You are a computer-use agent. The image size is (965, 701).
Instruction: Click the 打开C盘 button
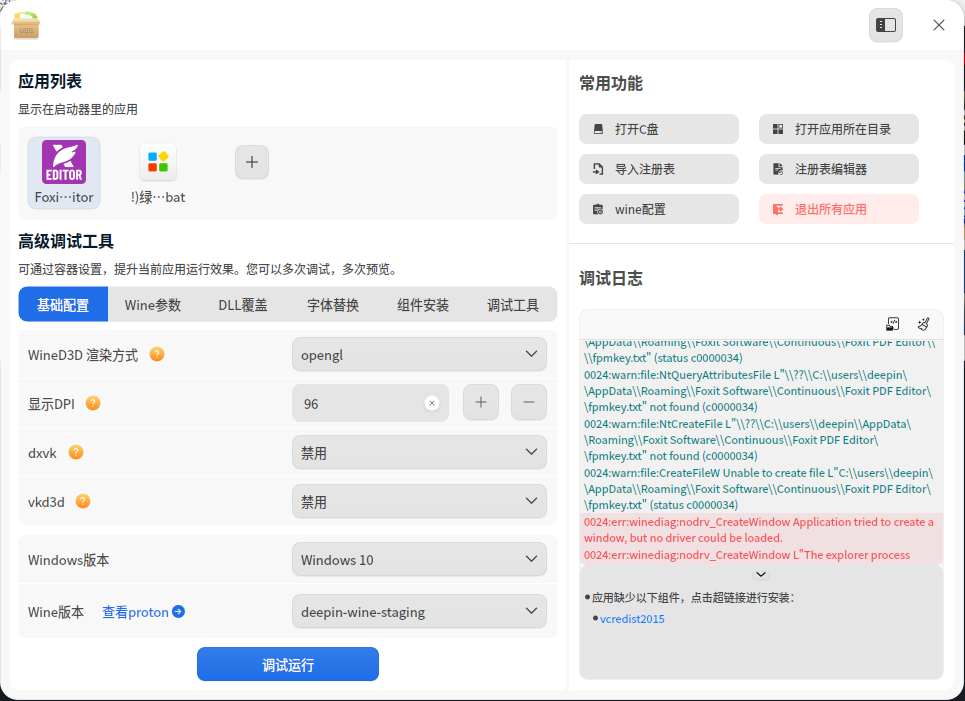659,129
